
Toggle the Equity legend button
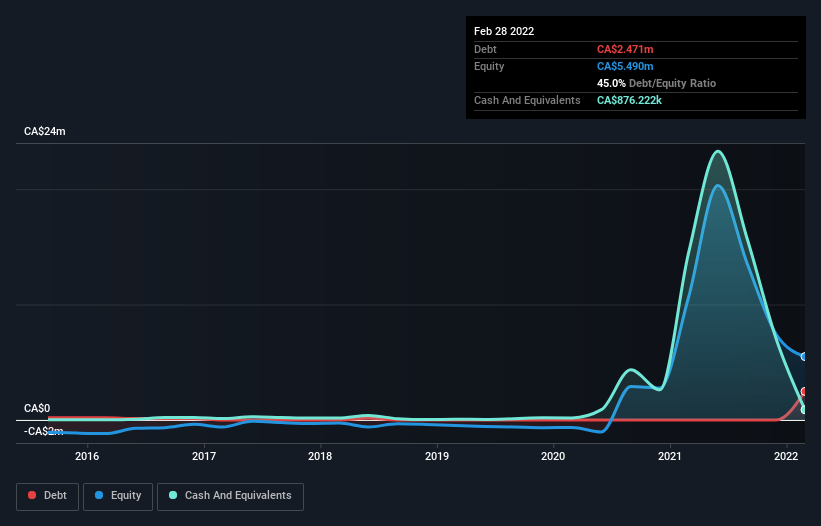point(118,496)
